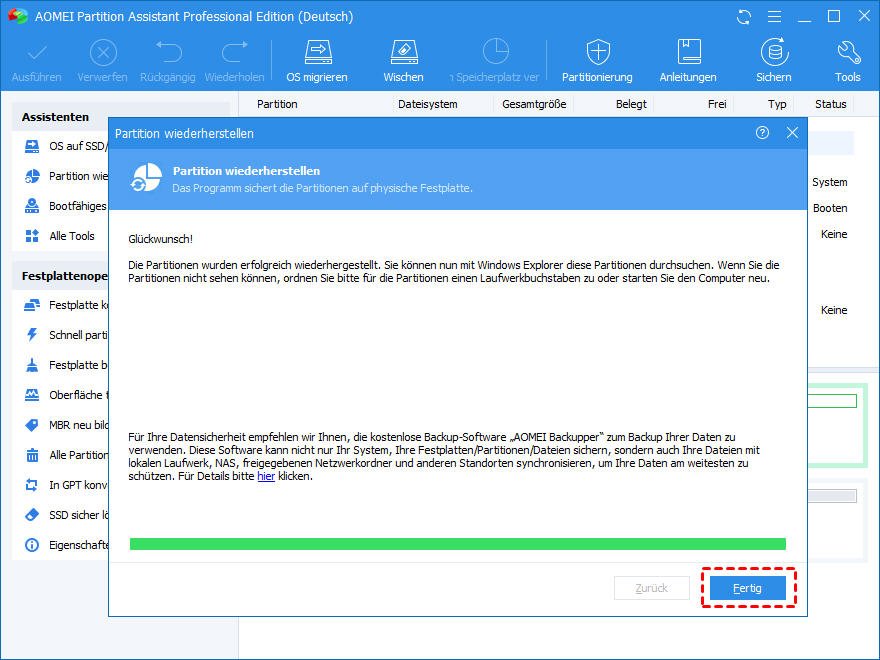
Task: Click the Schnell partitionieren lightning icon
Action: point(32,335)
